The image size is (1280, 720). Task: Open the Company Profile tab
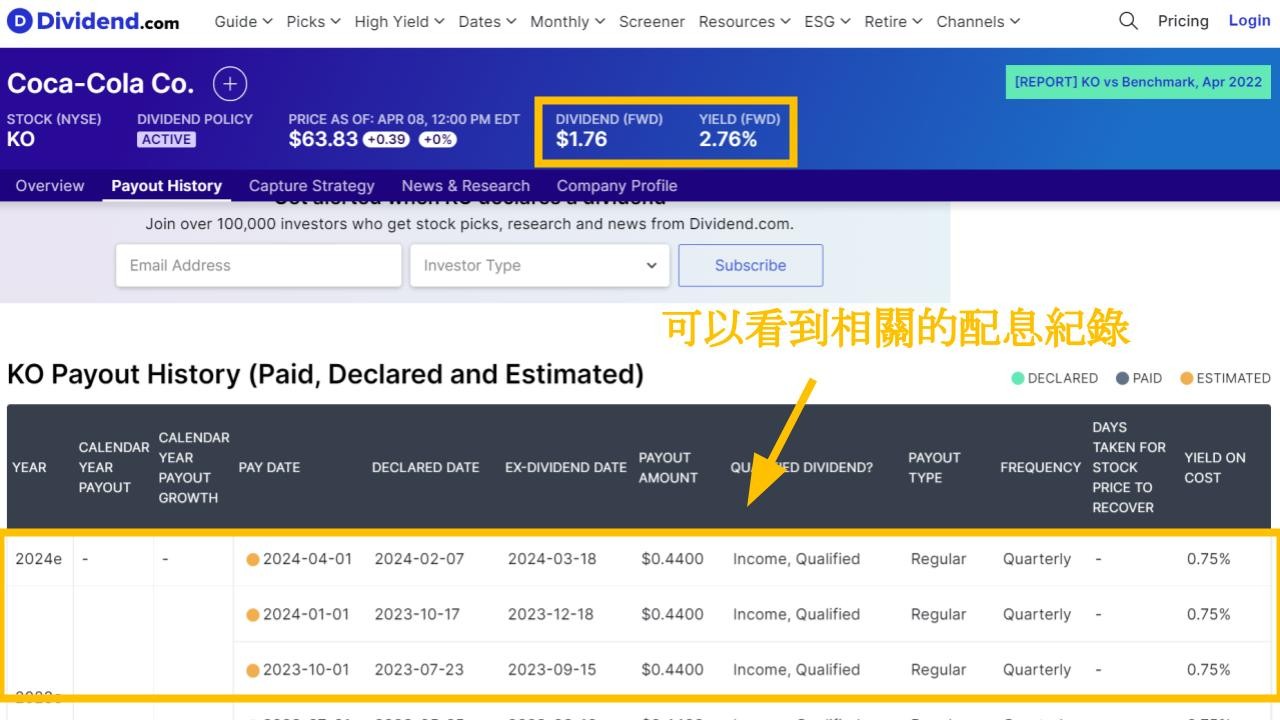(x=616, y=185)
